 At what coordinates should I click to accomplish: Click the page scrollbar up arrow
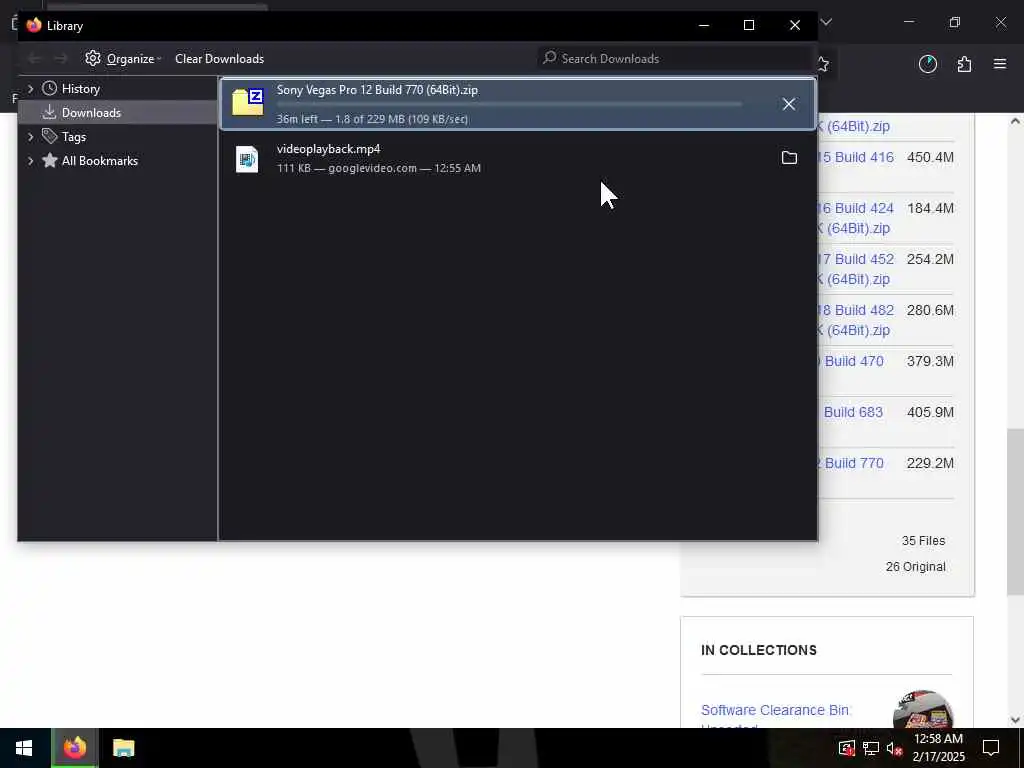pyautogui.click(x=1015, y=121)
